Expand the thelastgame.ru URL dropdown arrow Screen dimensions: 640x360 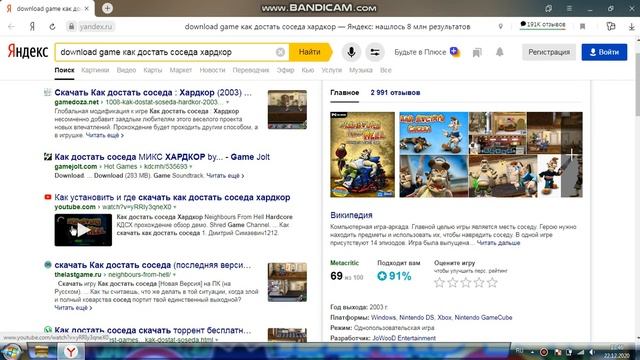tap(174, 275)
